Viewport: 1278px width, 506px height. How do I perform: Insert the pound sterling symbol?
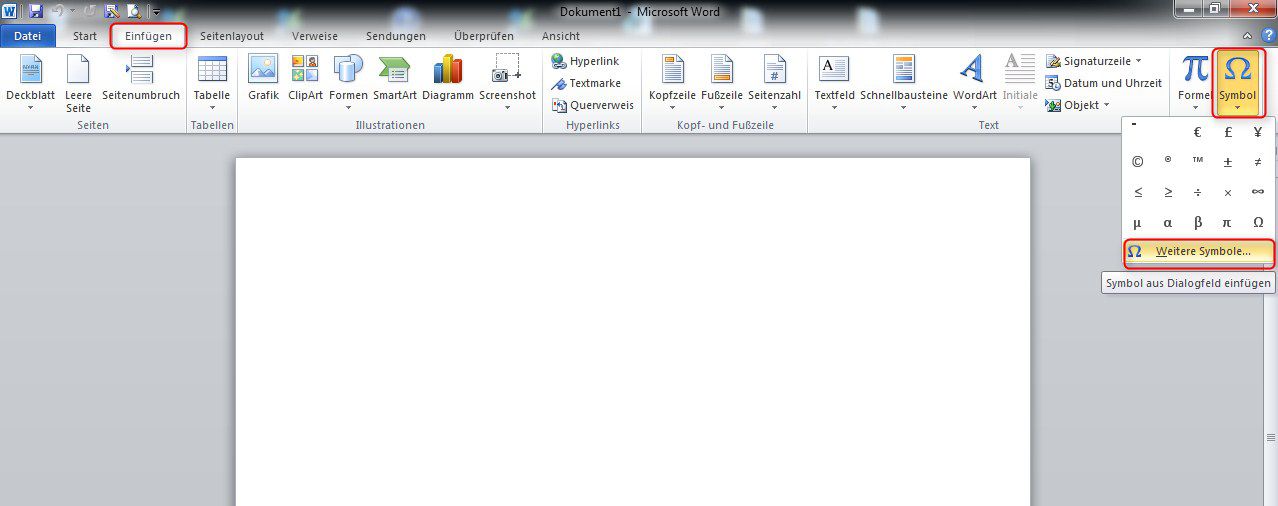(x=1227, y=132)
